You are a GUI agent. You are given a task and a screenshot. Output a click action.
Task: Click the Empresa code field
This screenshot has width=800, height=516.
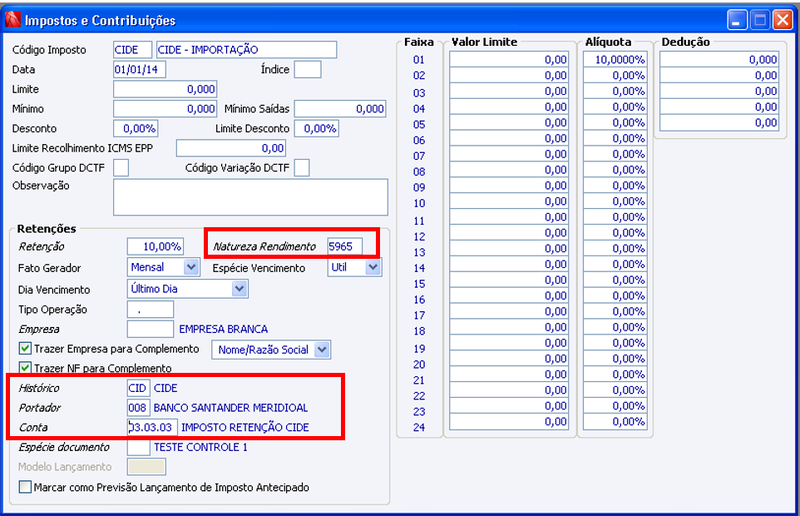(151, 329)
